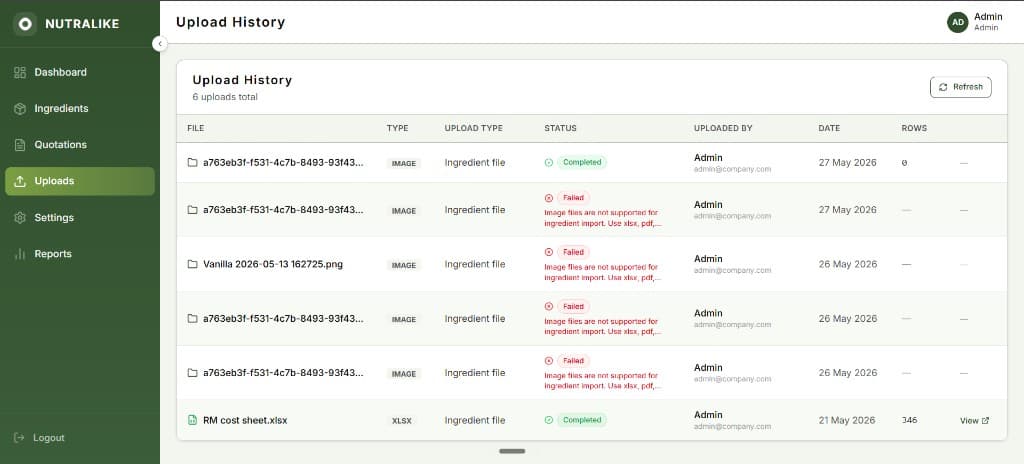This screenshot has width=1024, height=464.
Task: Open the Quotations document icon
Action: coord(20,145)
